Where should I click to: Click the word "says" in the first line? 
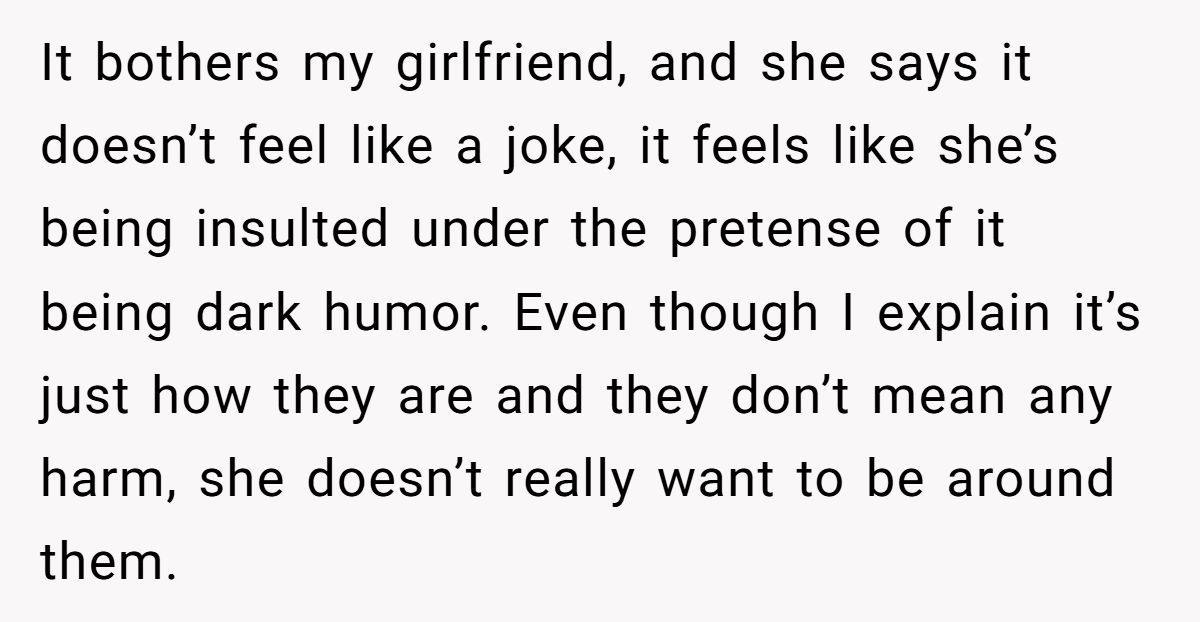(x=899, y=68)
